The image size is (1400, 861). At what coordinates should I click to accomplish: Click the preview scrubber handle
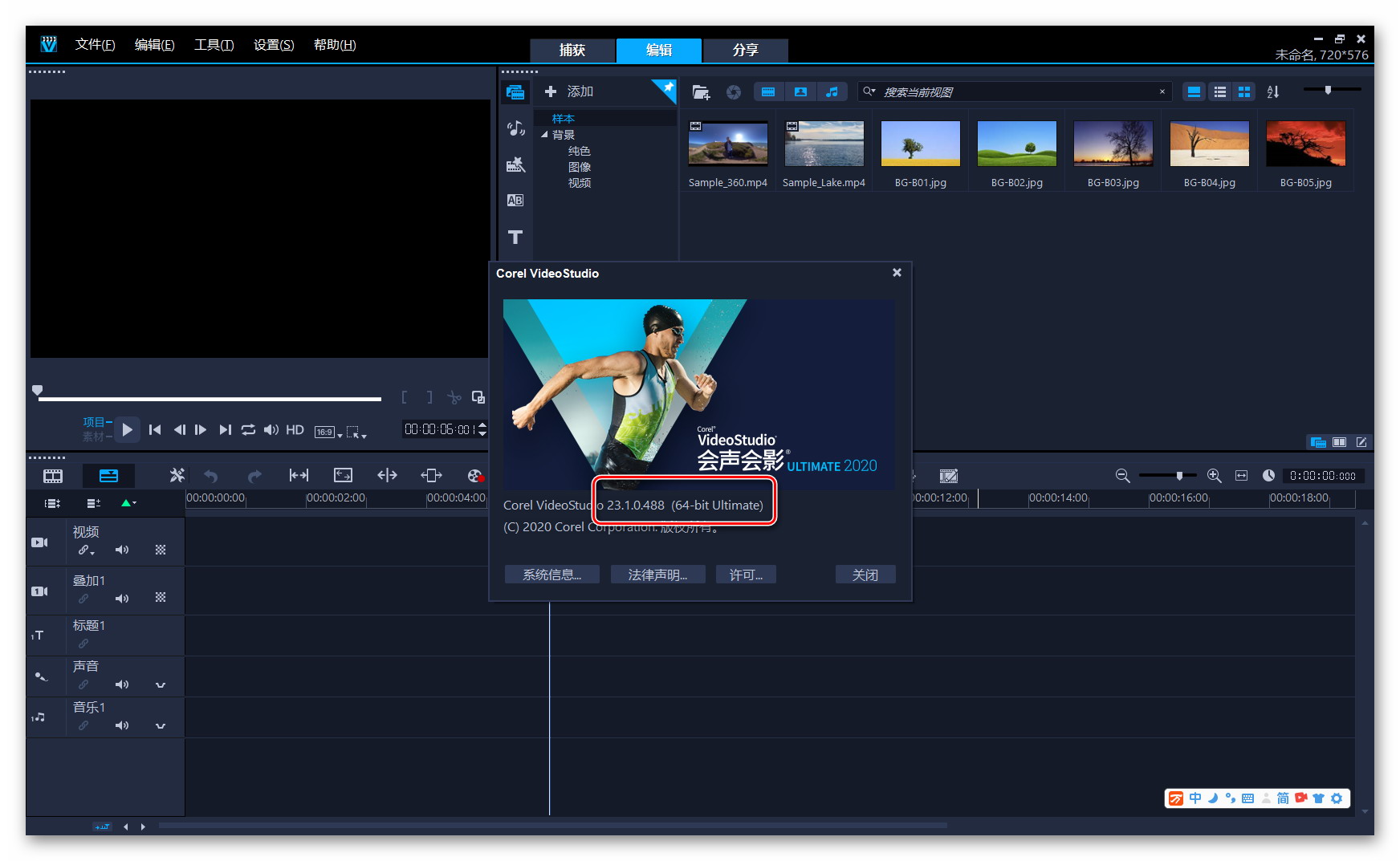pos(37,391)
